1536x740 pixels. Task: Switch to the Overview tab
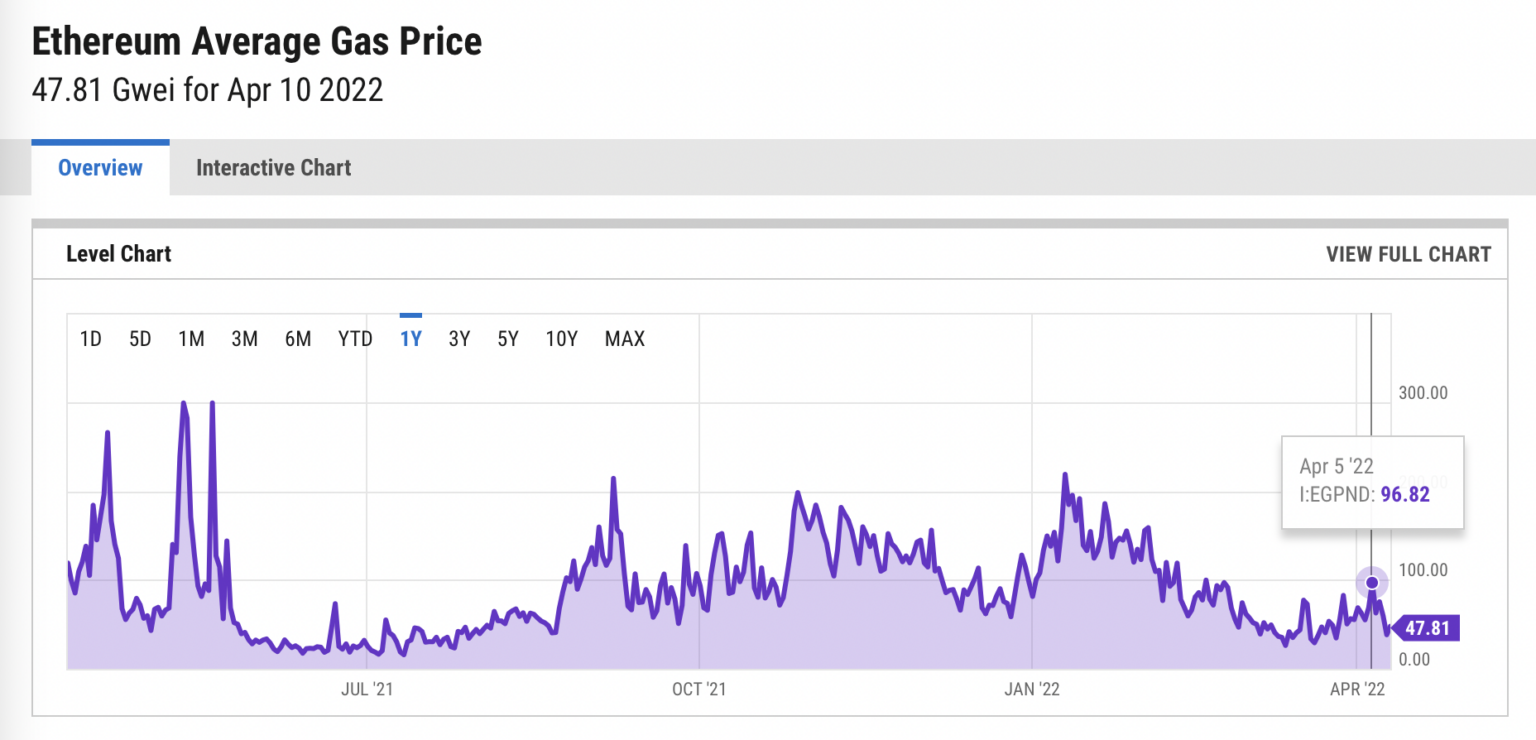coord(100,168)
